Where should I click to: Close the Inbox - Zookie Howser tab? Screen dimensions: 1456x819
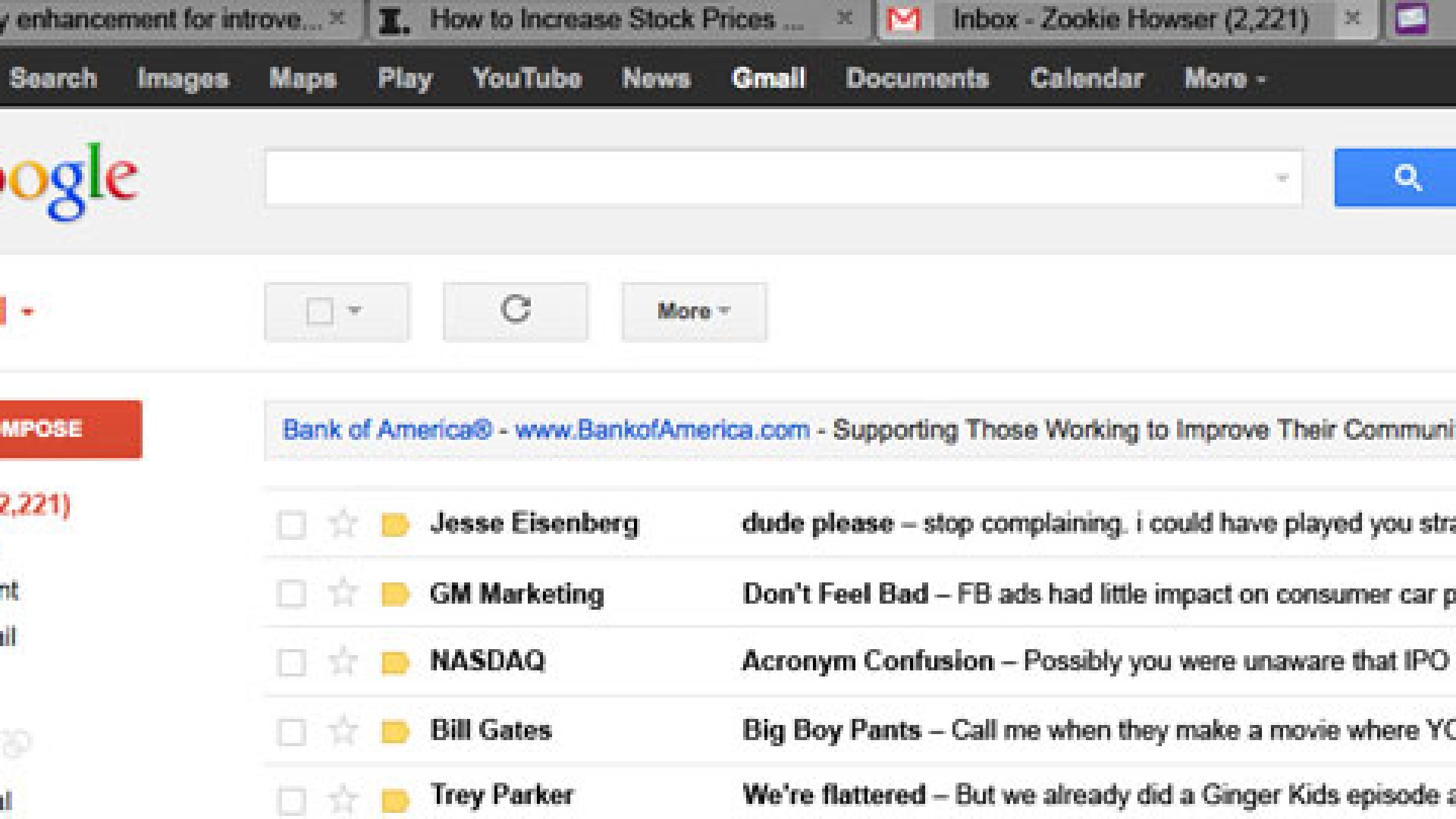pyautogui.click(x=1352, y=18)
